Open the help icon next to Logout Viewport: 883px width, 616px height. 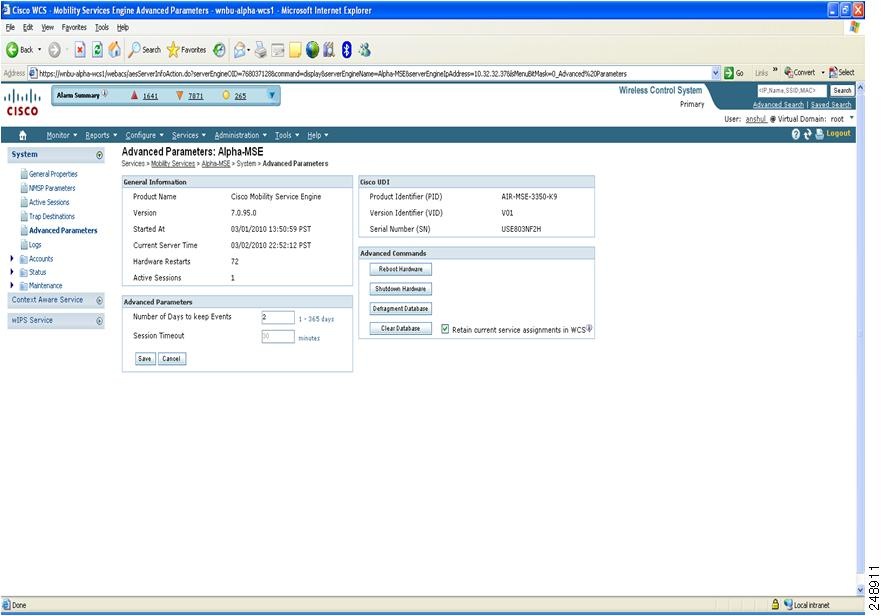[796, 133]
